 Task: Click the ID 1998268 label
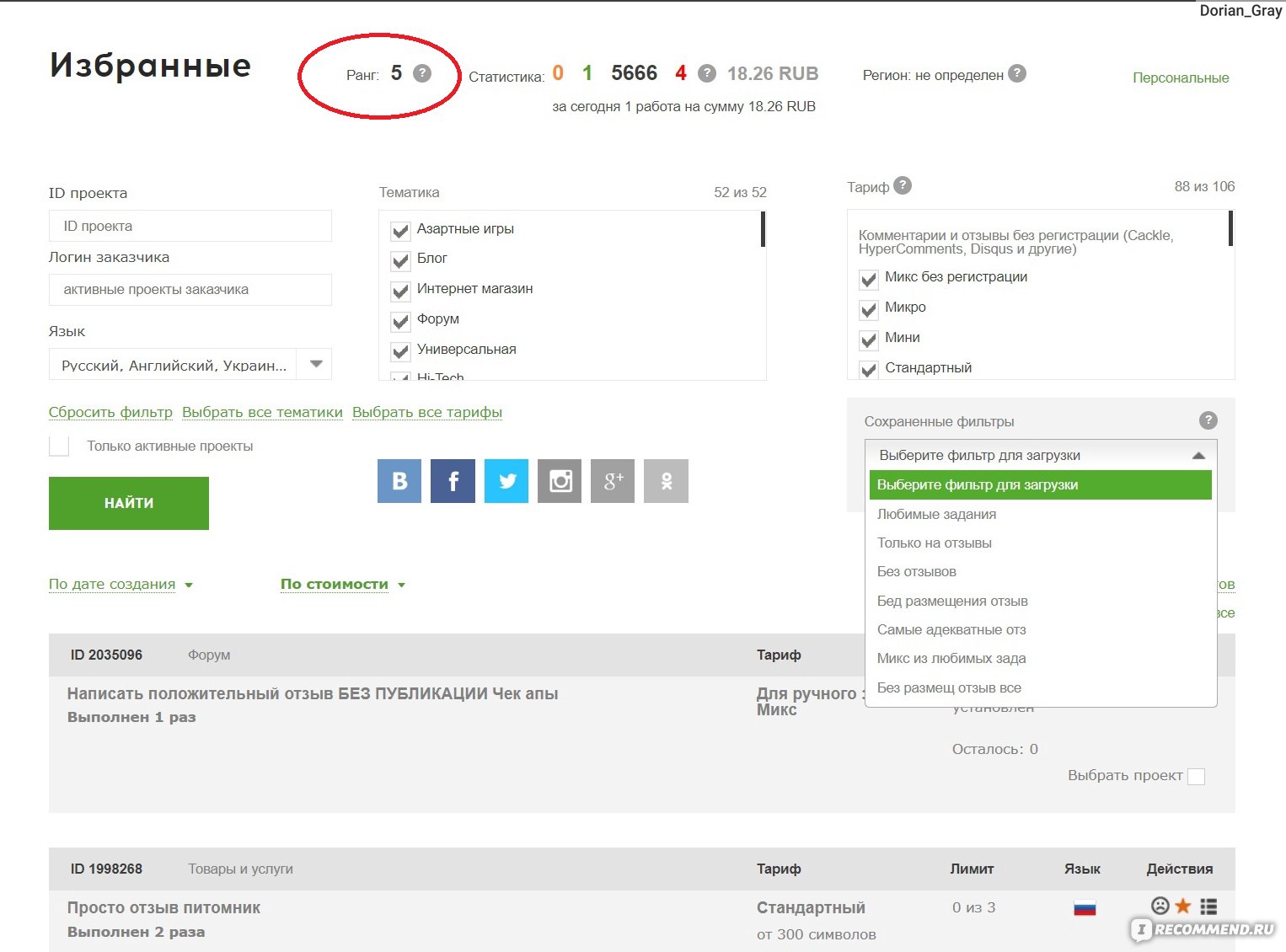[x=106, y=869]
